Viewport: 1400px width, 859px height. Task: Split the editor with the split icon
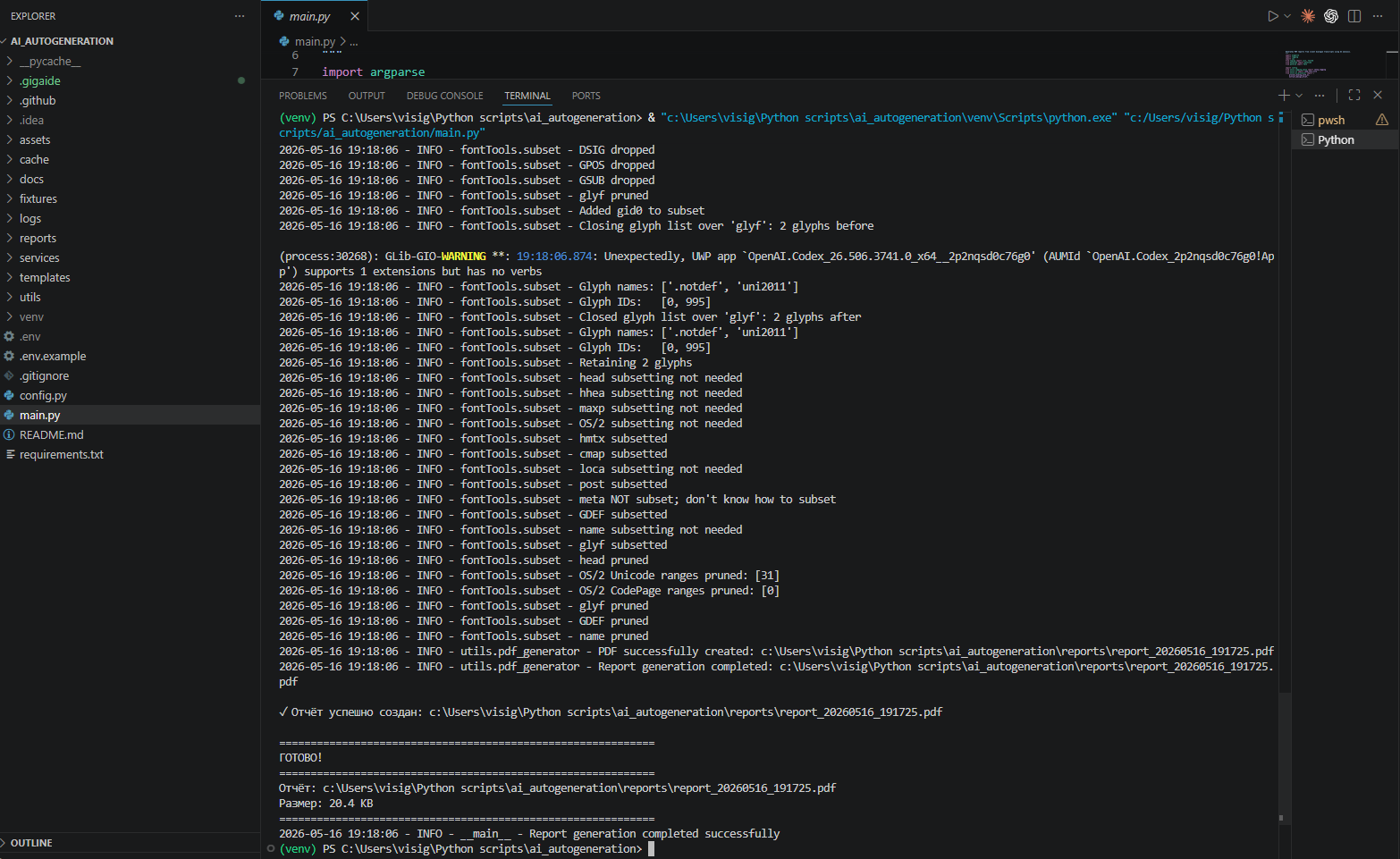(x=1354, y=16)
